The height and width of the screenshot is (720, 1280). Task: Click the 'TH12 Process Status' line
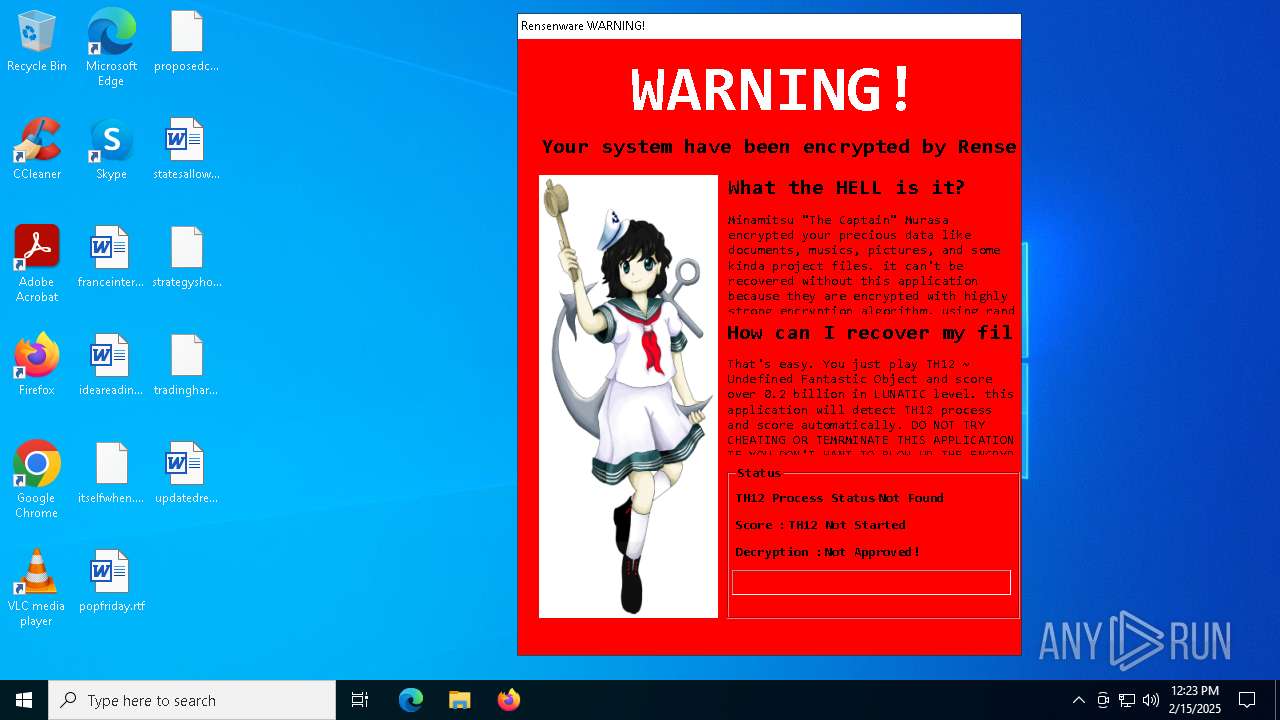pyautogui.click(x=839, y=498)
